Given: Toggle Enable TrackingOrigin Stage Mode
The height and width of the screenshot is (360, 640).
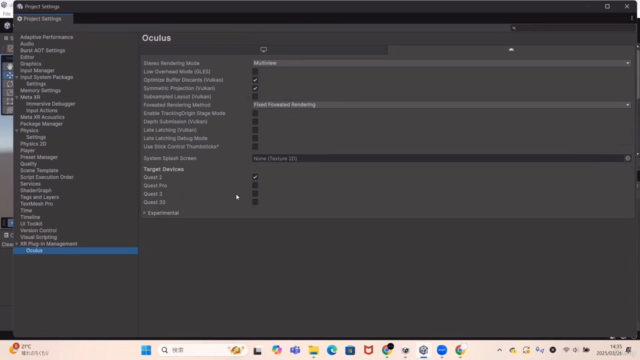Looking at the screenshot, I should pyautogui.click(x=255, y=113).
